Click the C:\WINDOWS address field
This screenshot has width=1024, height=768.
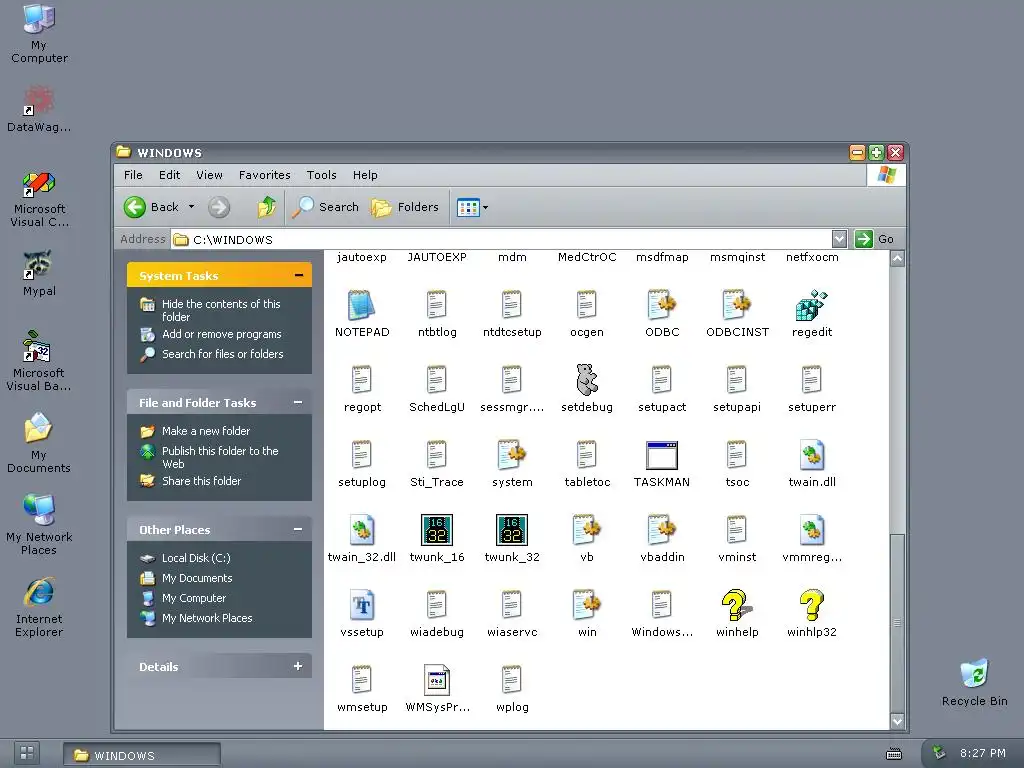pyautogui.click(x=502, y=239)
